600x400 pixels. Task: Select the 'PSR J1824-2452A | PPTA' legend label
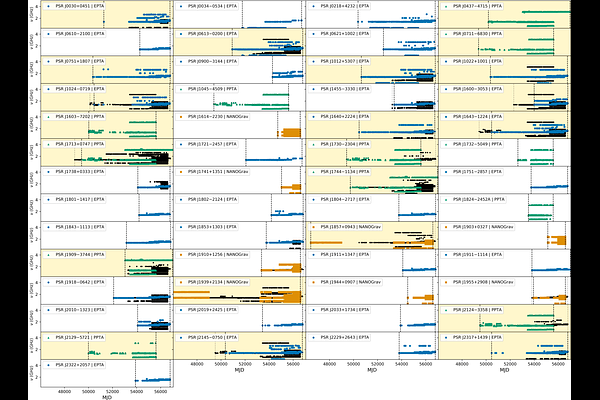(x=479, y=199)
